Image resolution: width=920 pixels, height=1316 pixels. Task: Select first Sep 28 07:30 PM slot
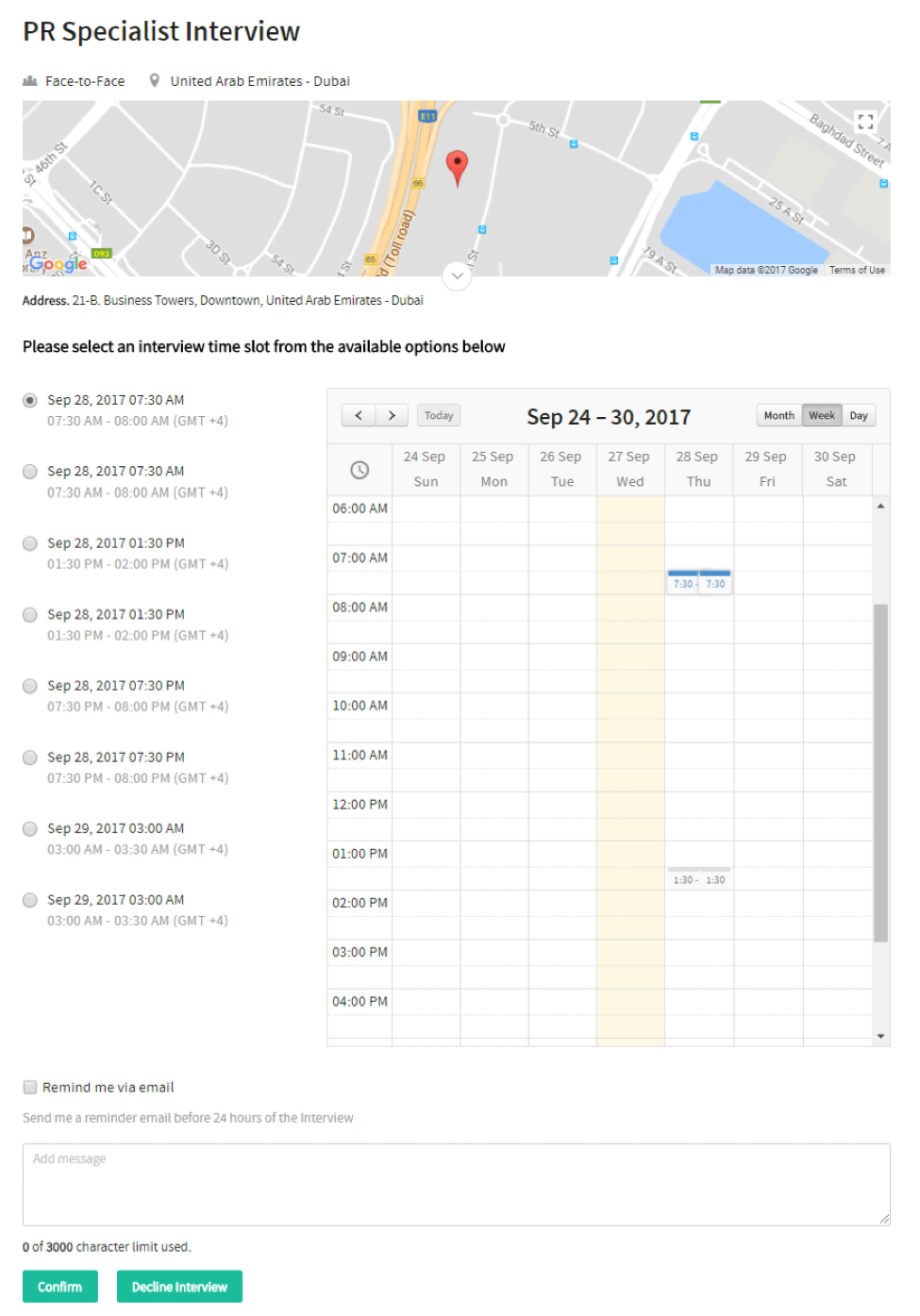(30, 686)
